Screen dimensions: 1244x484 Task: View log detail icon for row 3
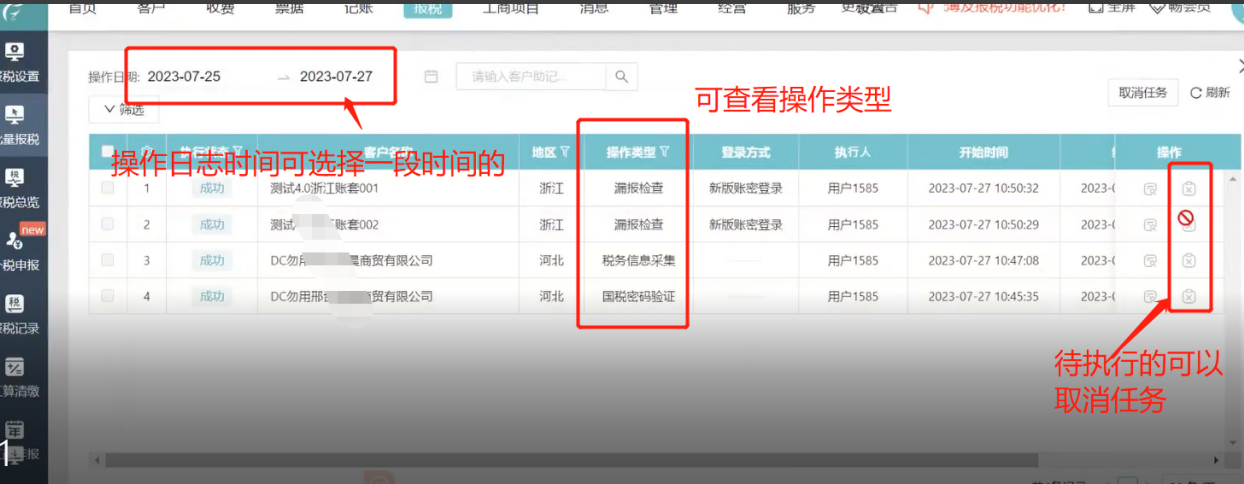point(1151,261)
